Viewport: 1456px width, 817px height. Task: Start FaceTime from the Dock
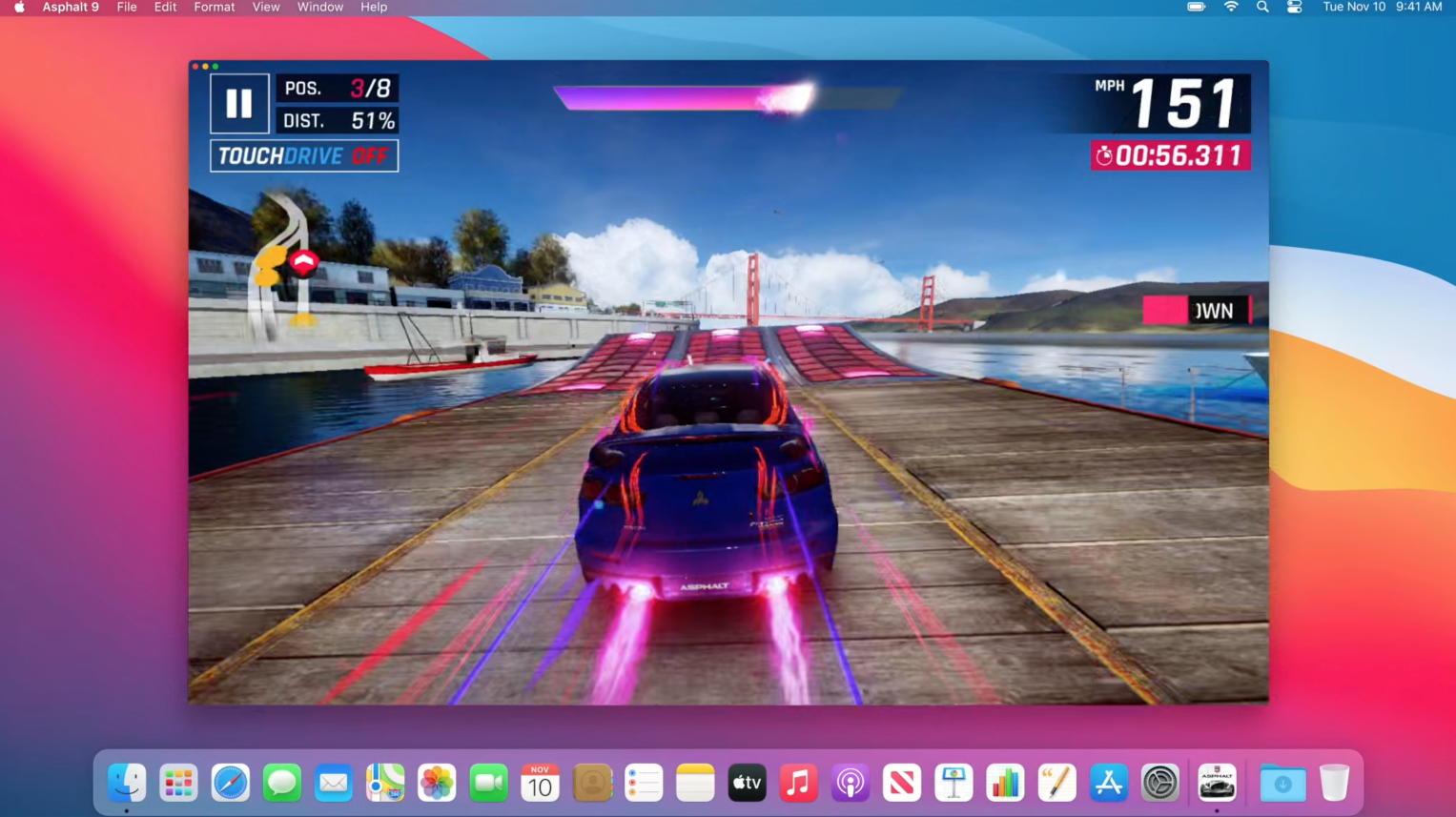coord(488,783)
